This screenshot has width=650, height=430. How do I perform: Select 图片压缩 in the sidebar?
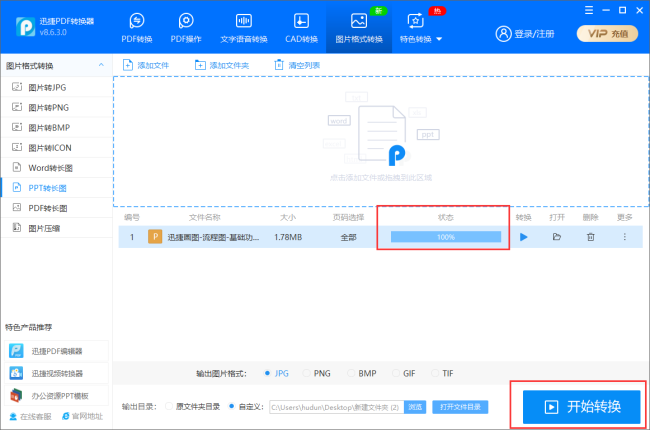tap(57, 228)
